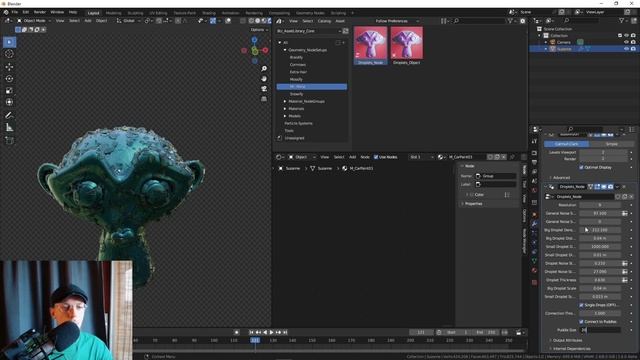The image size is (640, 360).
Task: Select the Move tool in viewport toolbar
Action: (9, 67)
